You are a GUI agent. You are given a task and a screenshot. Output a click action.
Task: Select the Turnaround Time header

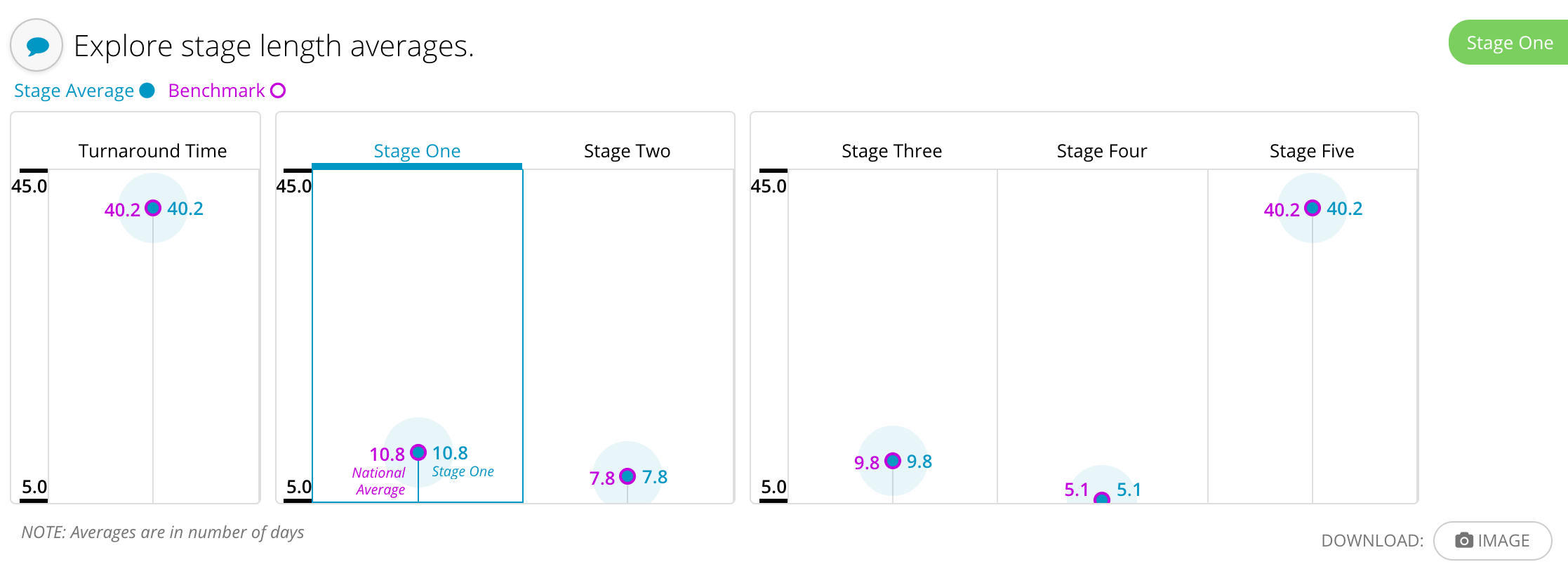[153, 151]
